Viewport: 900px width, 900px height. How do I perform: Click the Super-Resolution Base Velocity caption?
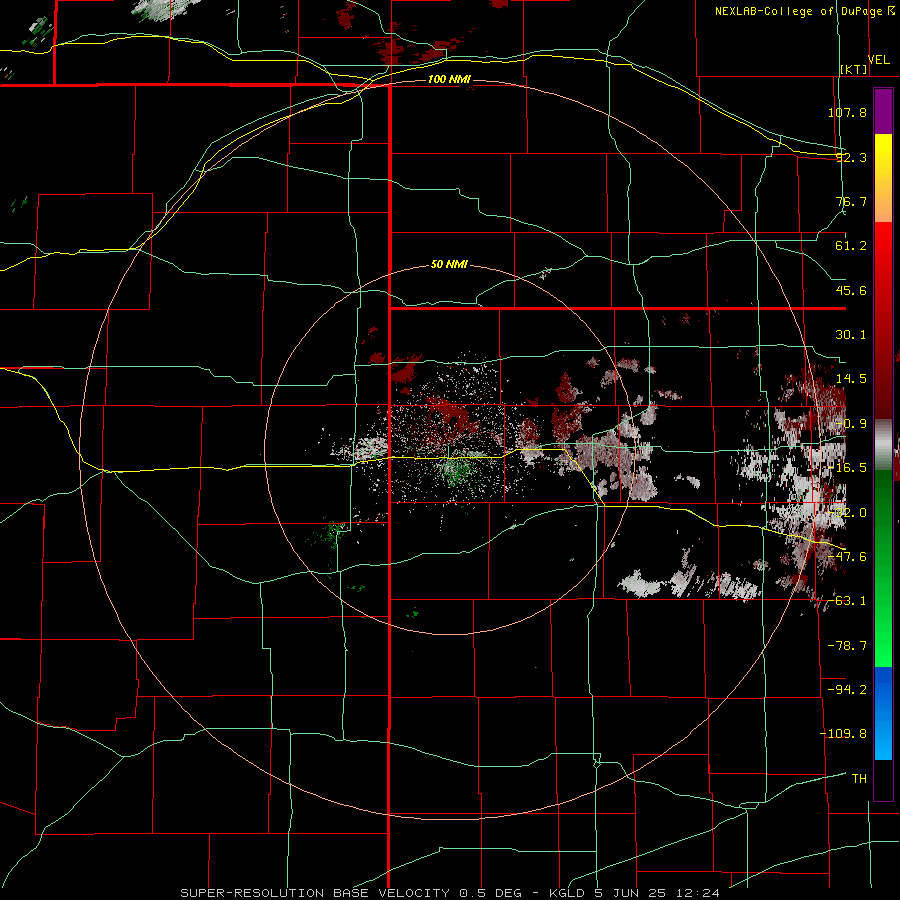449,893
